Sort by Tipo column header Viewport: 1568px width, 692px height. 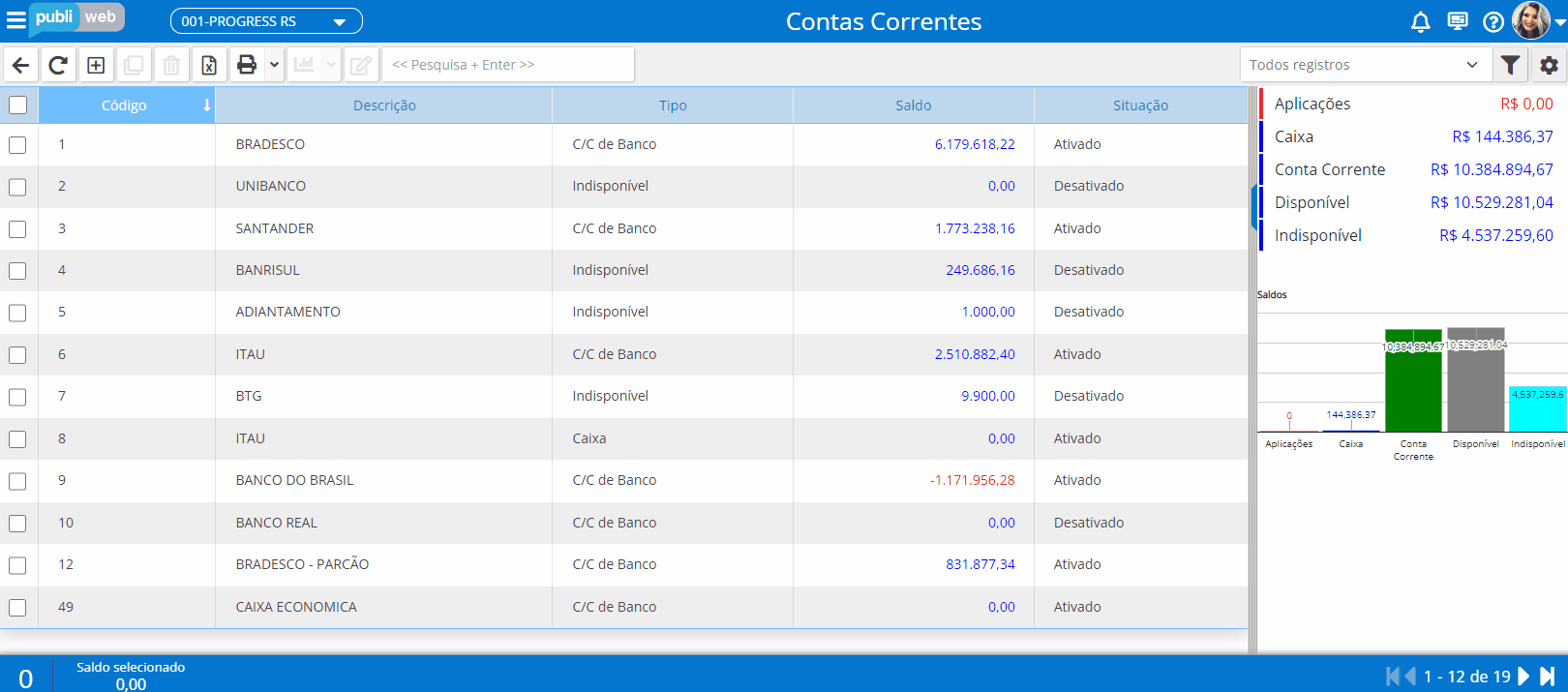click(x=673, y=105)
